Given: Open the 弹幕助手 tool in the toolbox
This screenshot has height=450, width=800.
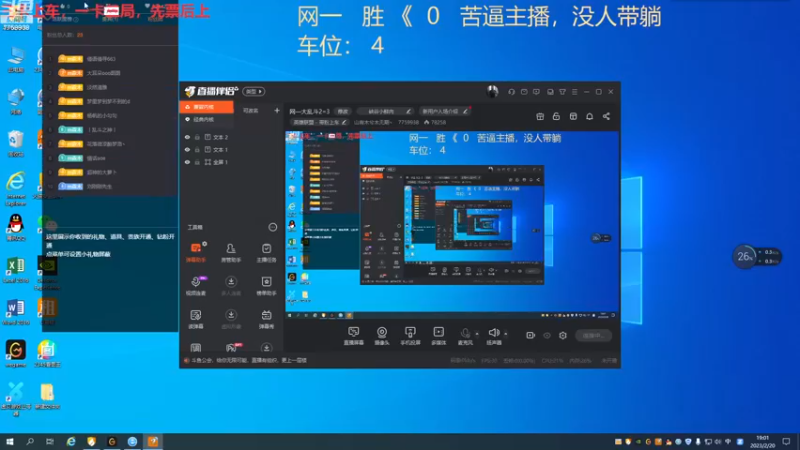Looking at the screenshot, I should (x=196, y=253).
